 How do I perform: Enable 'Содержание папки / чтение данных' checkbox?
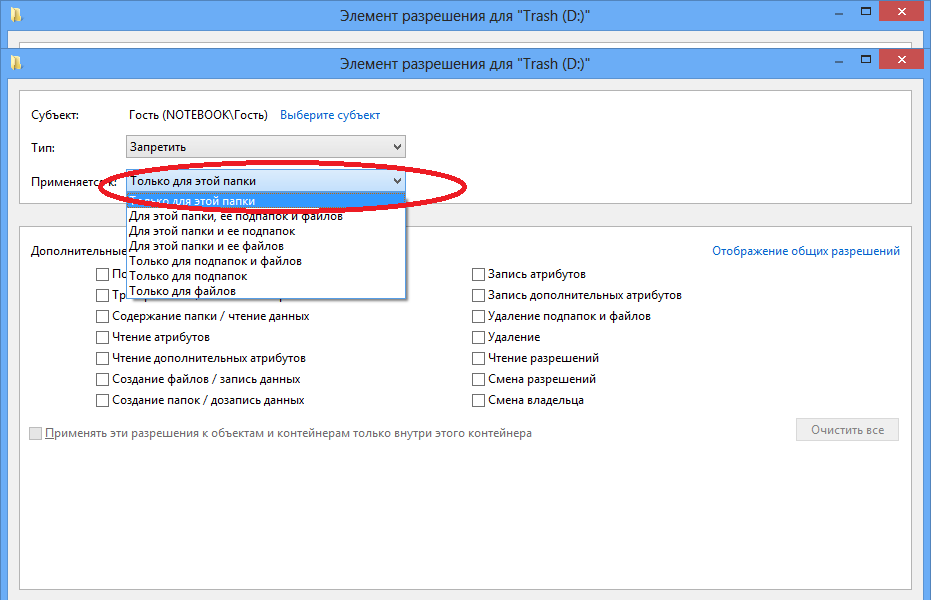pyautogui.click(x=102, y=316)
